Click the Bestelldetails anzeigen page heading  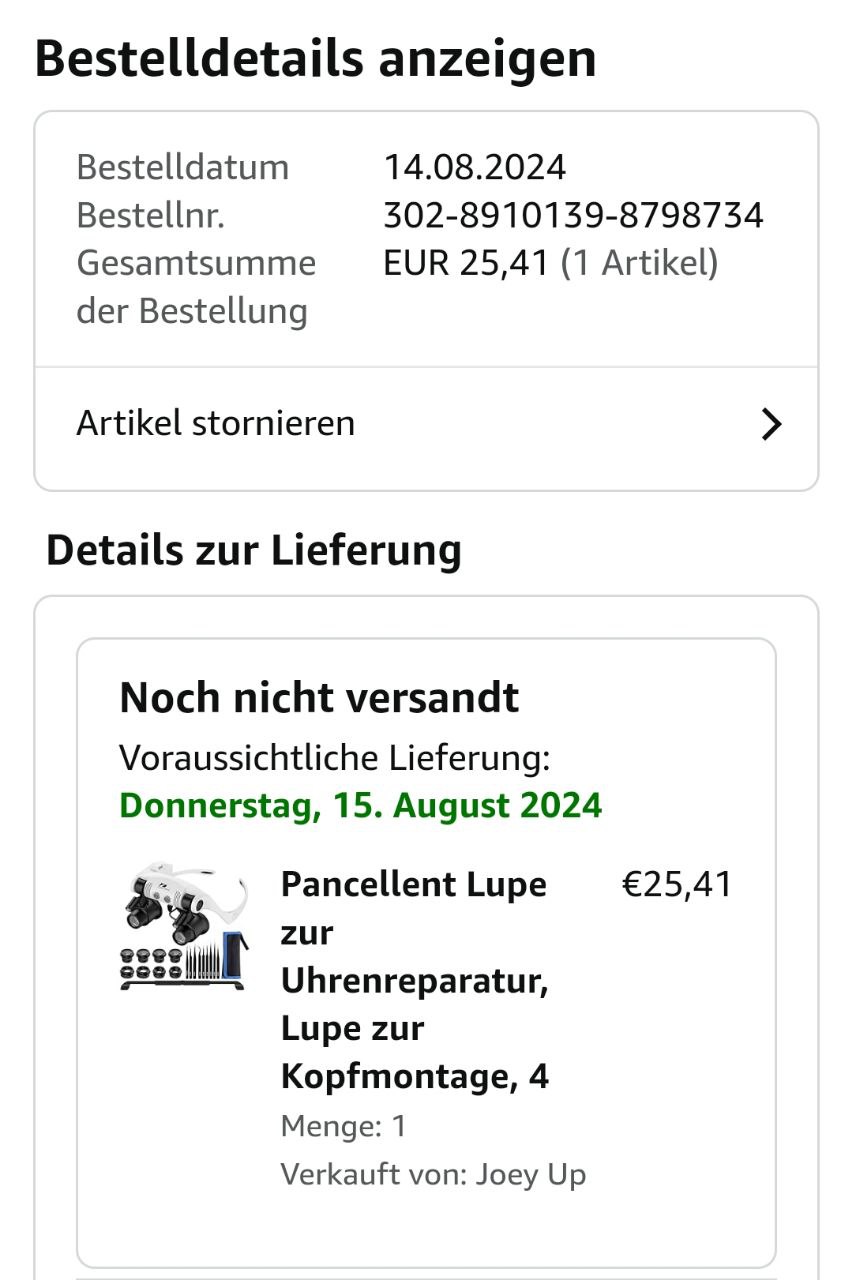[x=315, y=59]
